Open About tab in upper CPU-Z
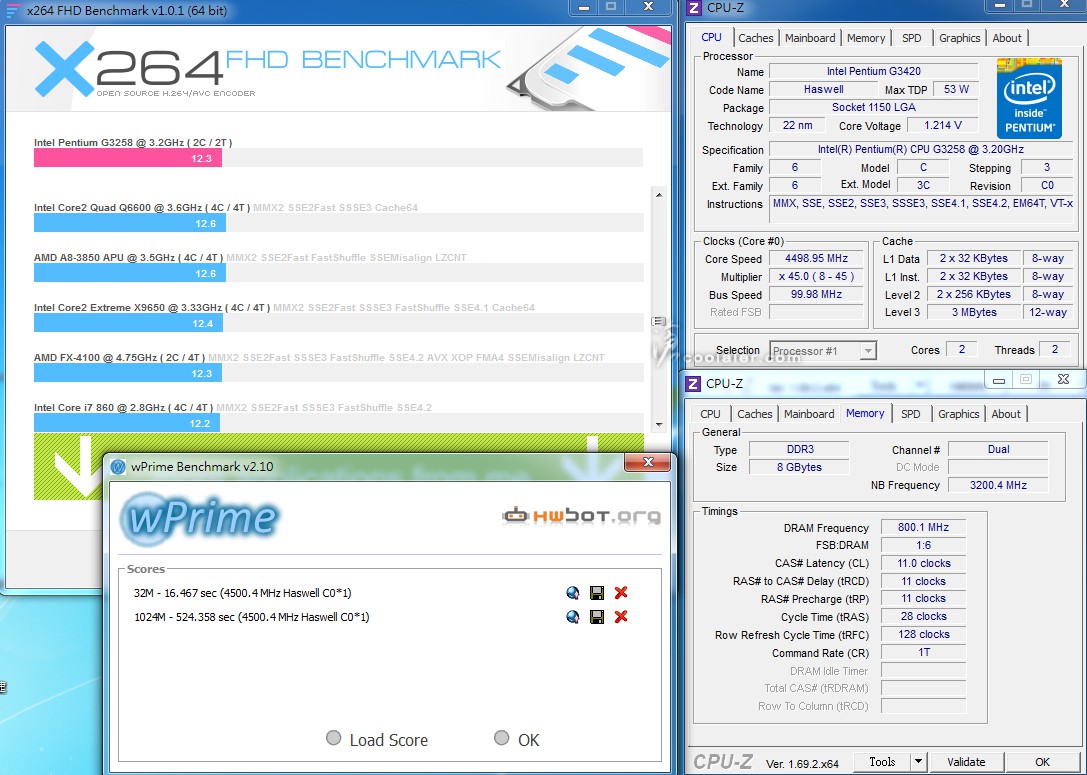The width and height of the screenshot is (1087, 775). [1007, 38]
